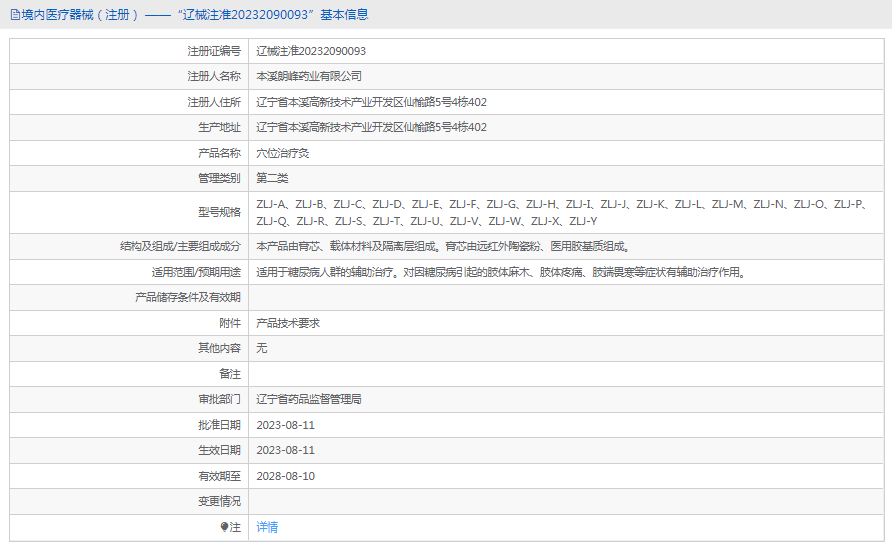Click the 生产地址 label
This screenshot has height=545, width=892.
pyautogui.click(x=219, y=127)
